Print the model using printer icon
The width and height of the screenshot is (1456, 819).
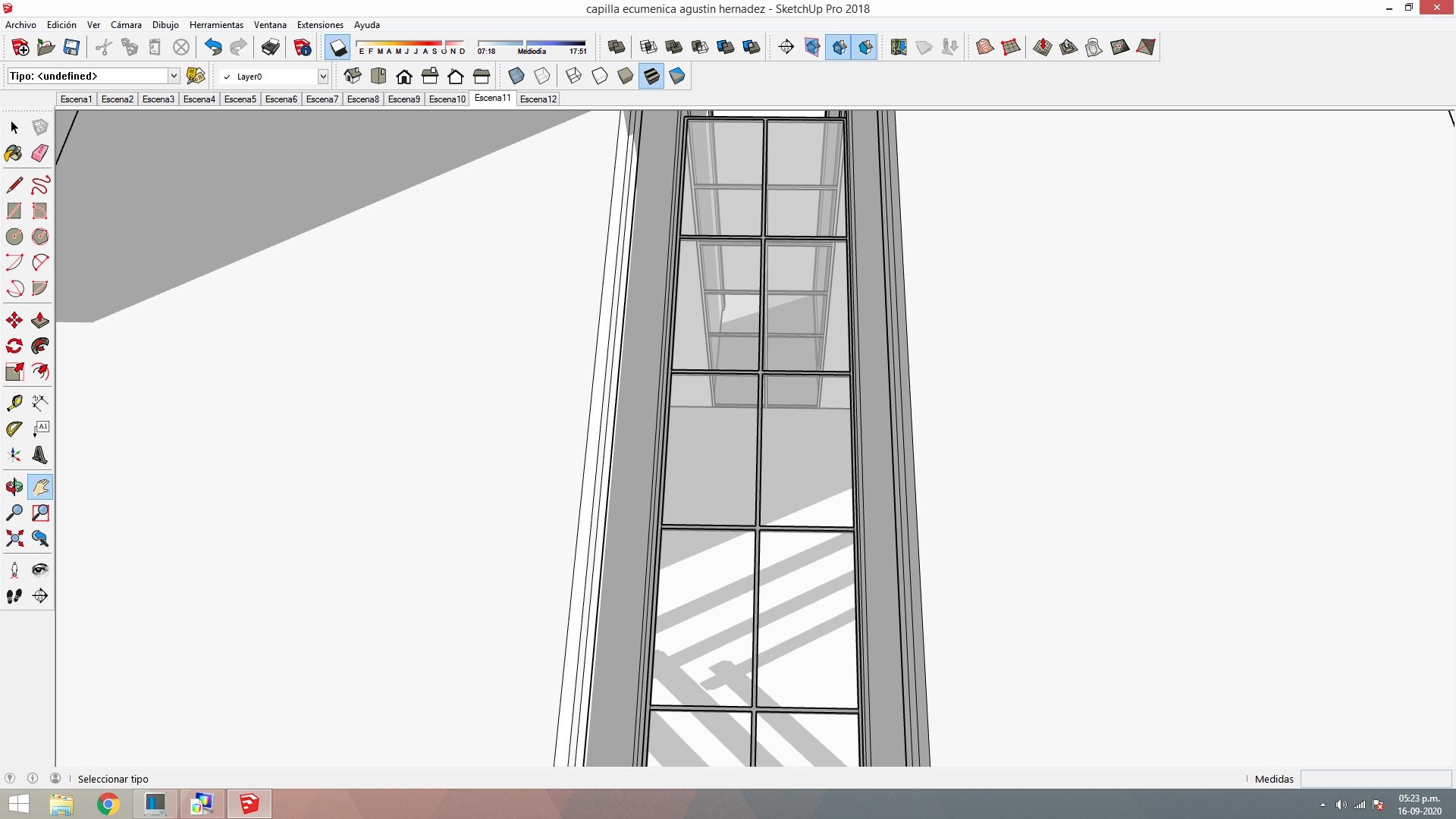[270, 47]
